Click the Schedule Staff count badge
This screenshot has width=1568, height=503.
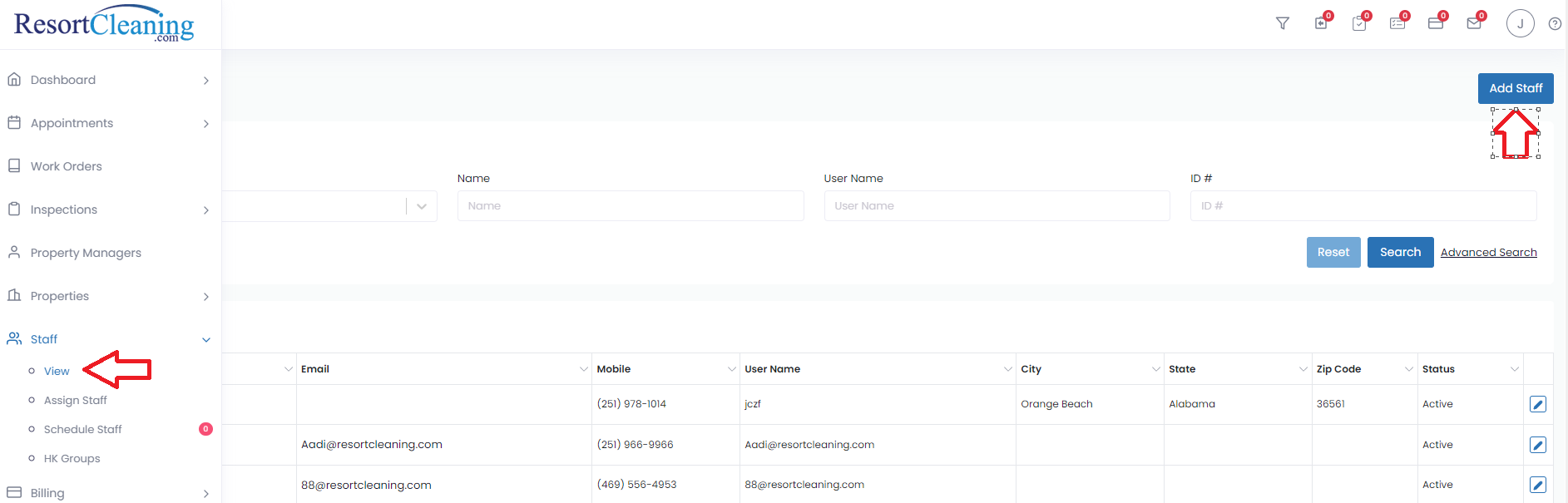[205, 429]
